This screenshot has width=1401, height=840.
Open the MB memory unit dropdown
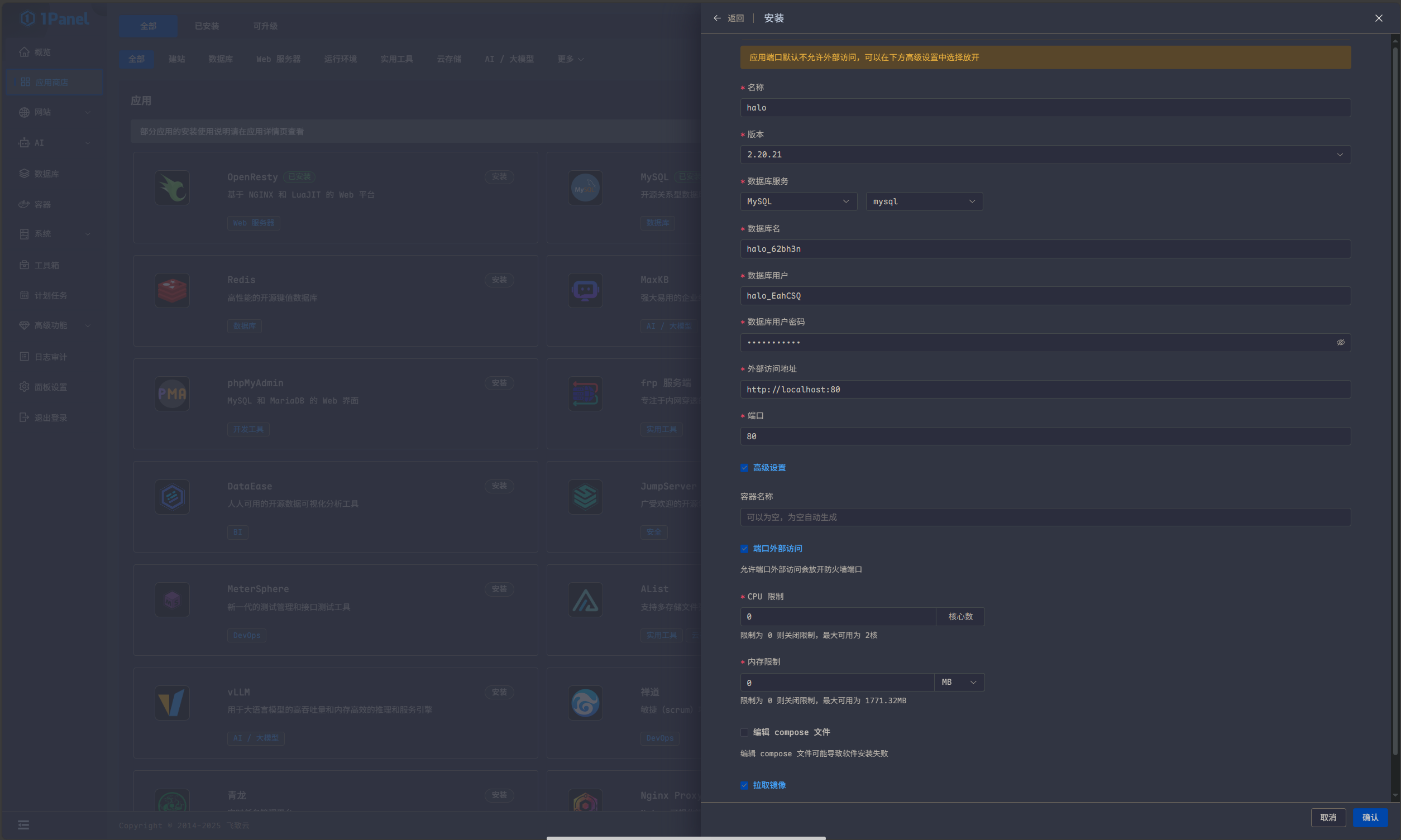point(959,682)
